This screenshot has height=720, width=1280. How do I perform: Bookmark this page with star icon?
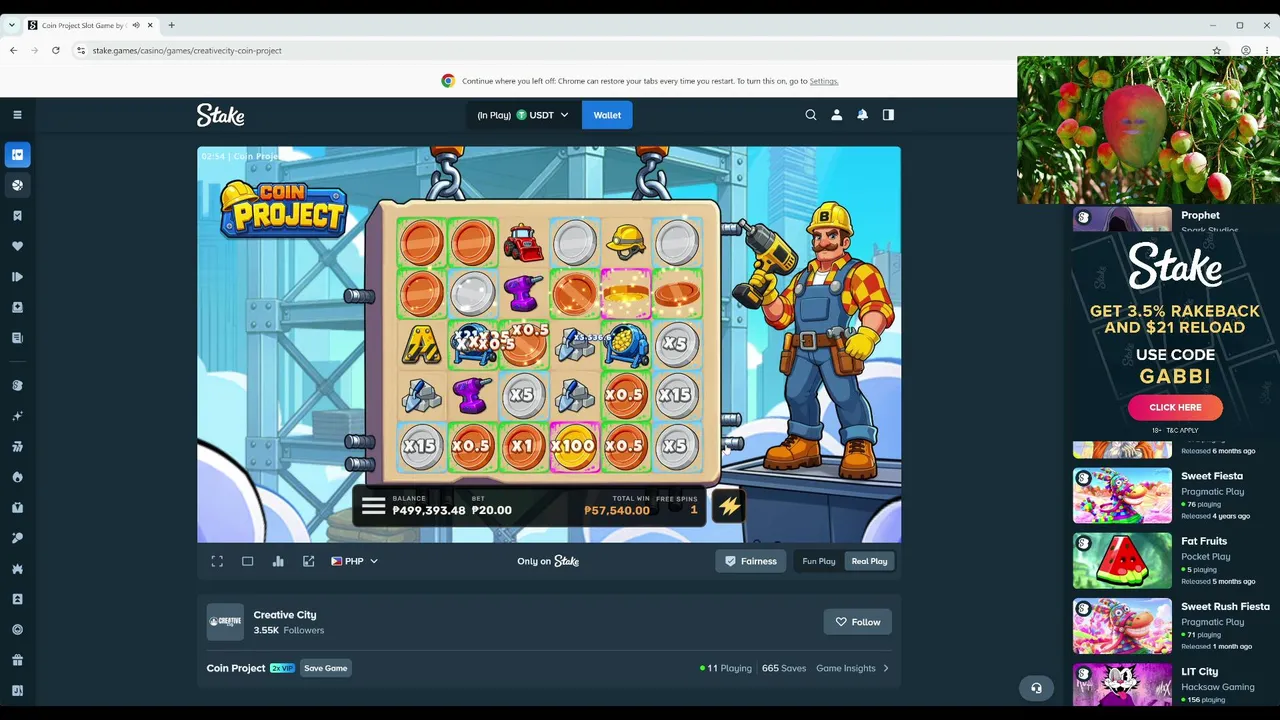(1217, 50)
